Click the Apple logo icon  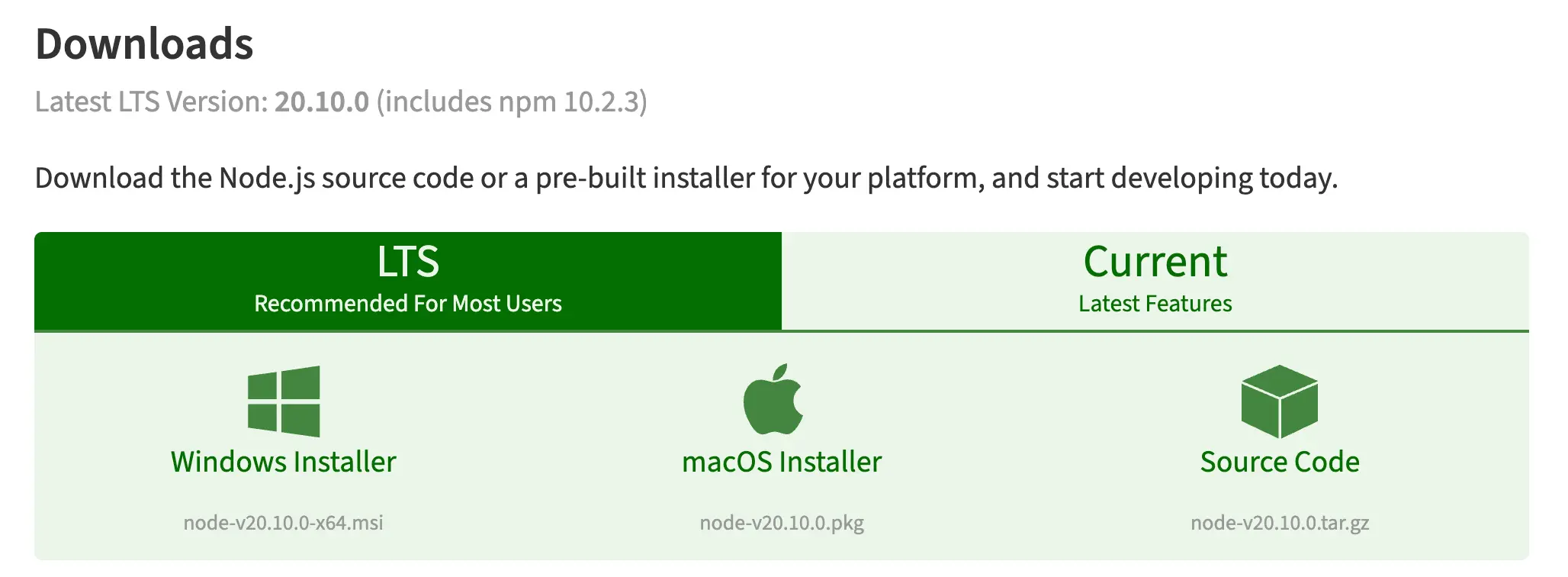773,400
